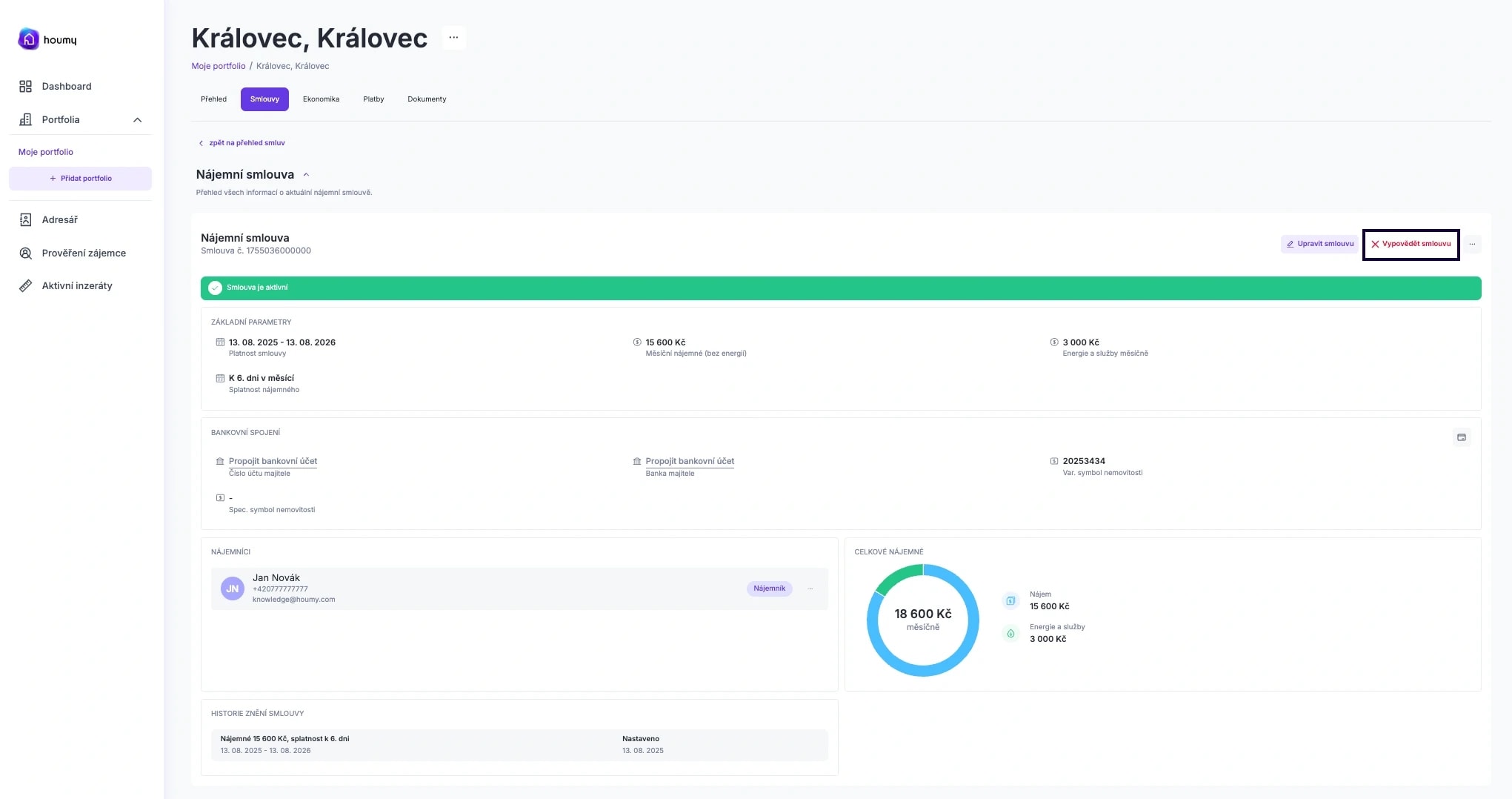Open Adresář in the sidebar
The width and height of the screenshot is (1512, 799).
[59, 219]
